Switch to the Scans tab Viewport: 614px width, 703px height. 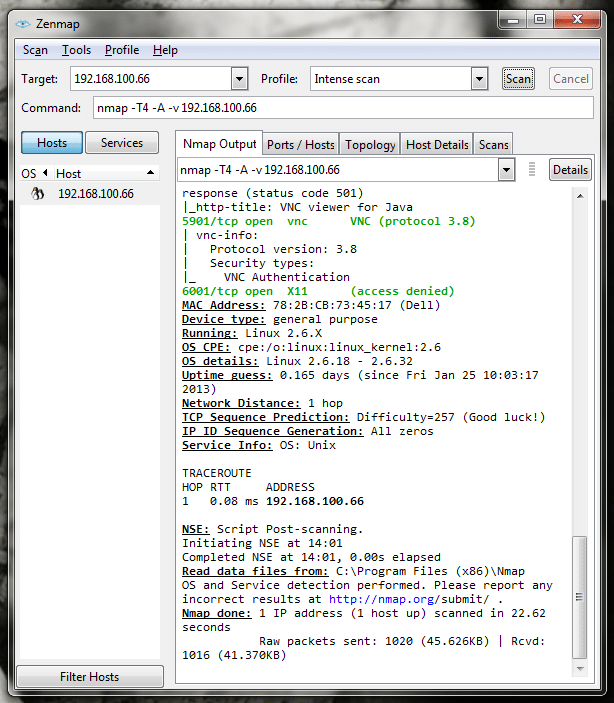[x=493, y=145]
